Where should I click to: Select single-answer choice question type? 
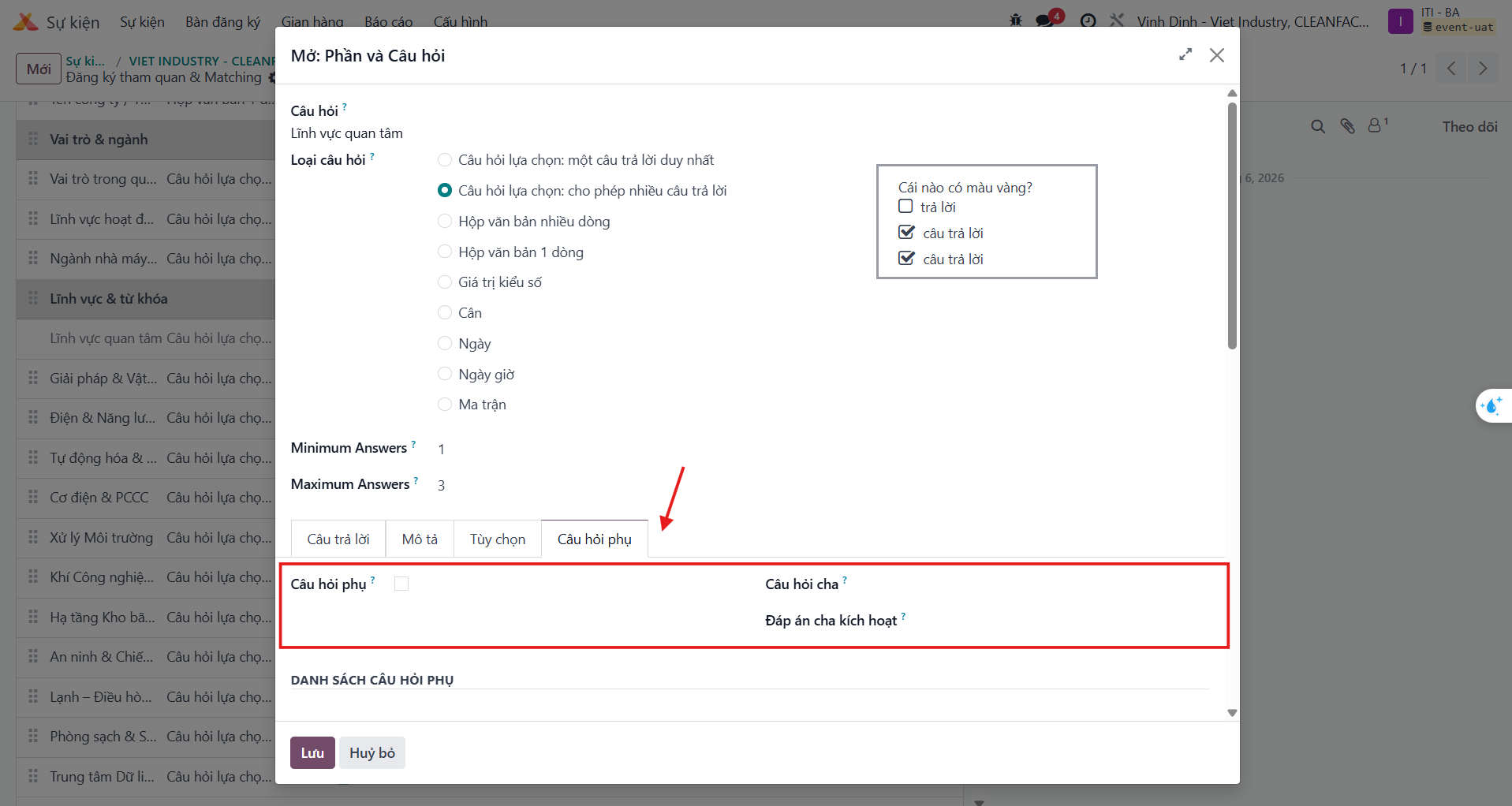point(445,160)
